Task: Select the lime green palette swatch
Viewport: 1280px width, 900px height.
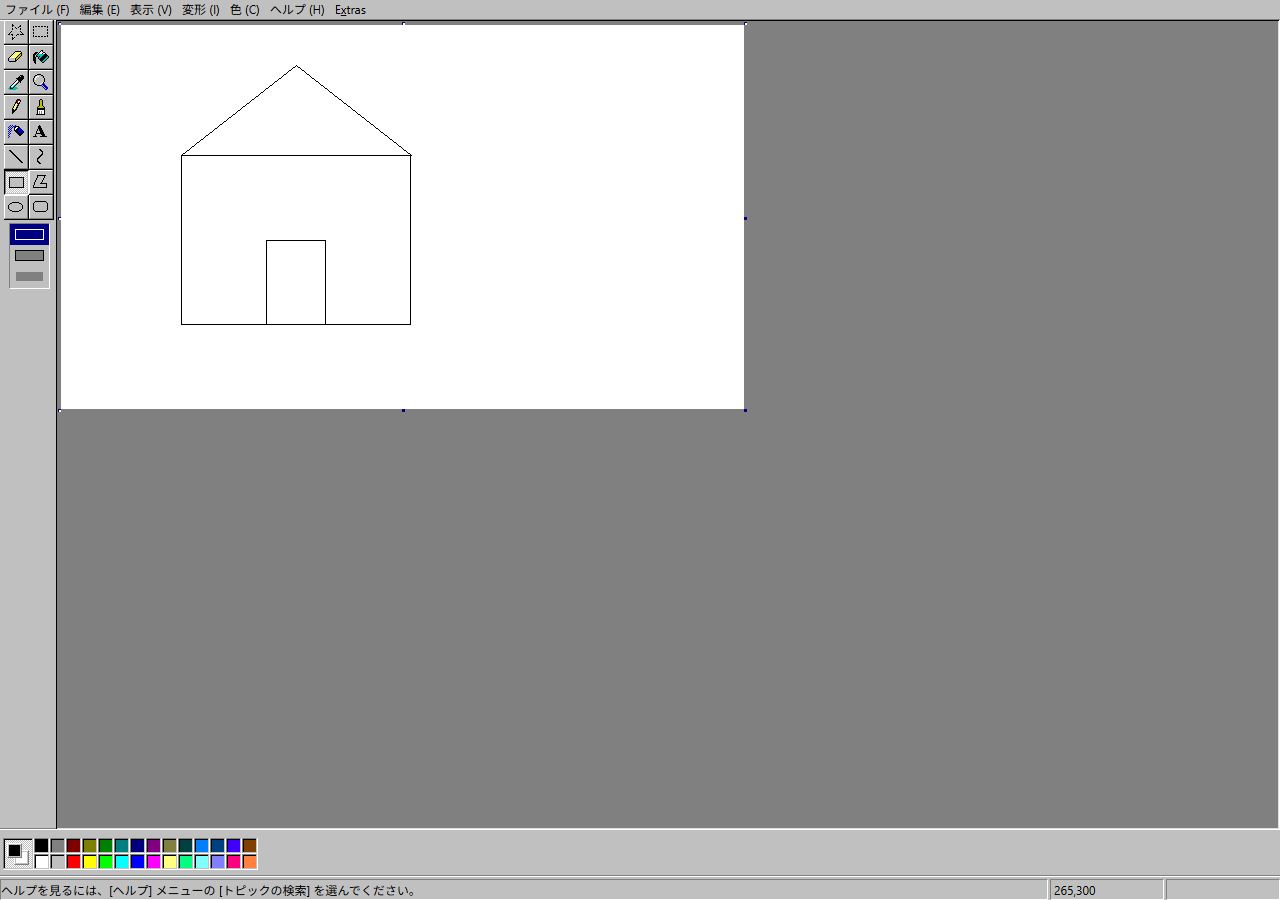Action: click(105, 862)
